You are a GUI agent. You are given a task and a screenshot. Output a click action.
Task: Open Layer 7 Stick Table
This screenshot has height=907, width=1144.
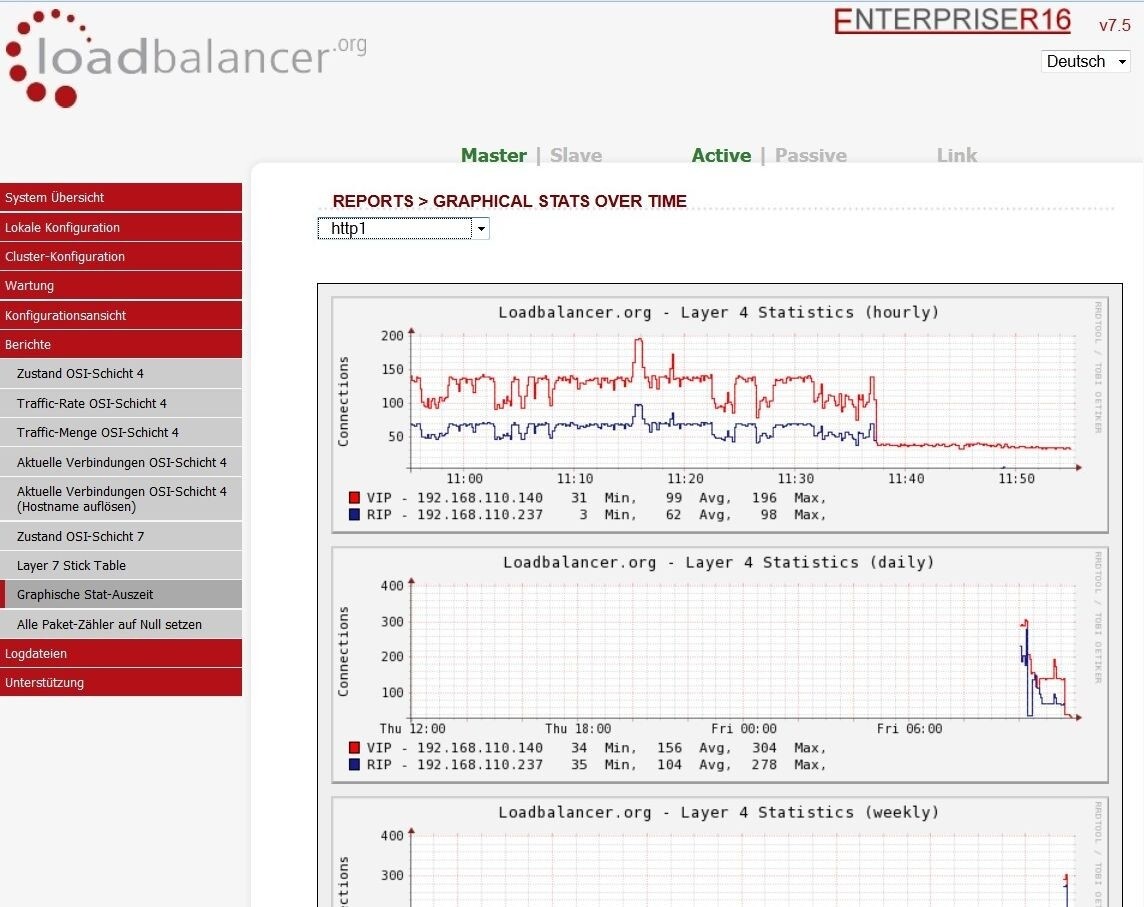click(x=121, y=566)
